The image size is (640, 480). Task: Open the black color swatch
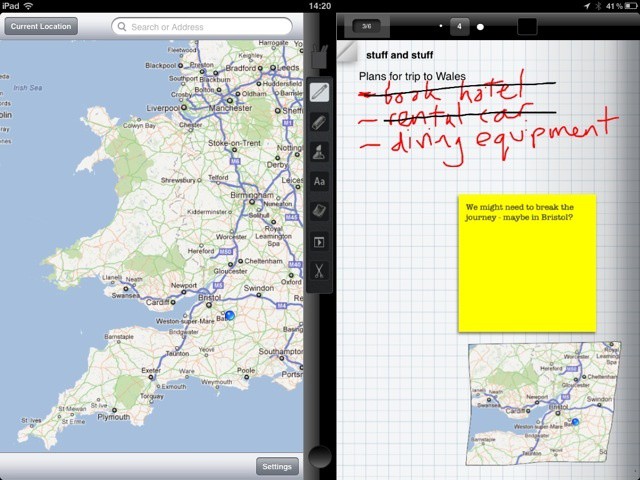coord(529,25)
